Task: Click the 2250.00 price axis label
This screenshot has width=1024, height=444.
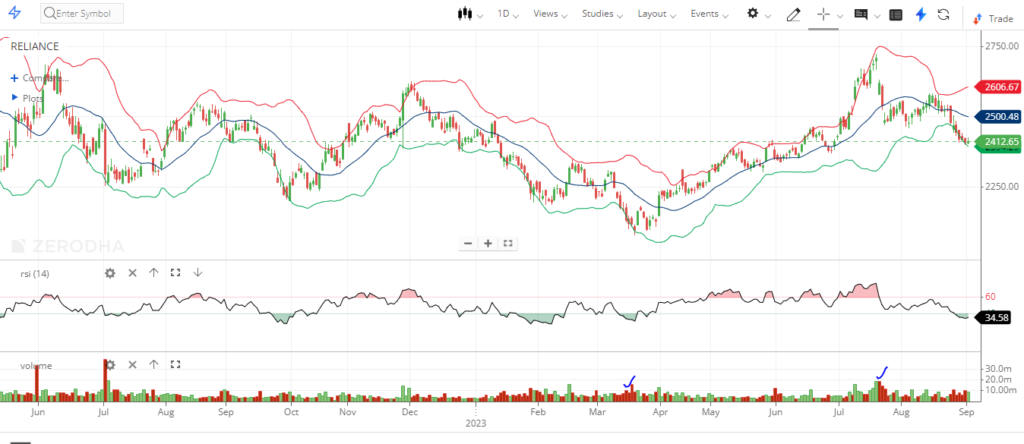Action: point(1002,187)
